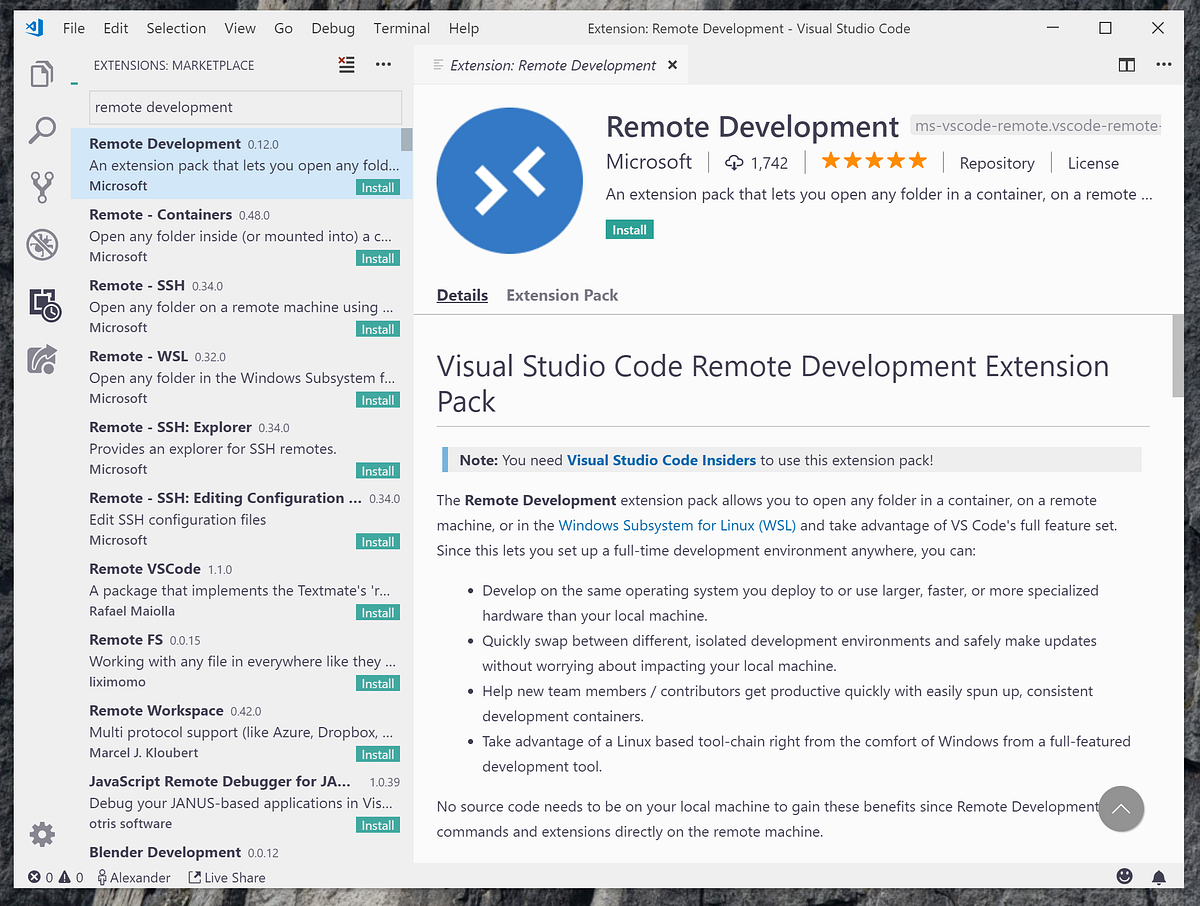Click the download count 1,742

click(x=757, y=163)
